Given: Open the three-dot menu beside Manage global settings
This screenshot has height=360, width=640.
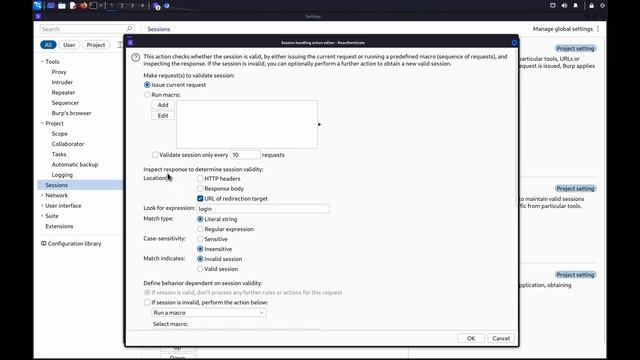Looking at the screenshot, I should coord(598,29).
